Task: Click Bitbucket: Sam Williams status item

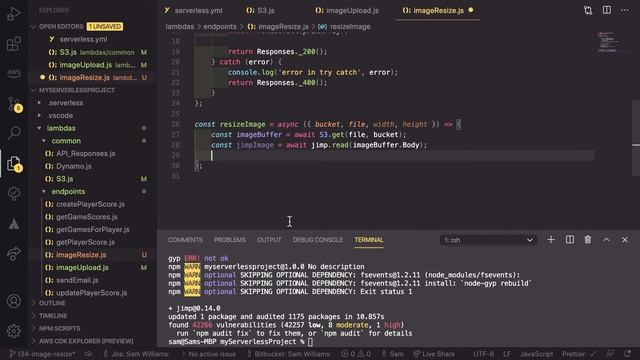Action: pyautogui.click(x=289, y=354)
